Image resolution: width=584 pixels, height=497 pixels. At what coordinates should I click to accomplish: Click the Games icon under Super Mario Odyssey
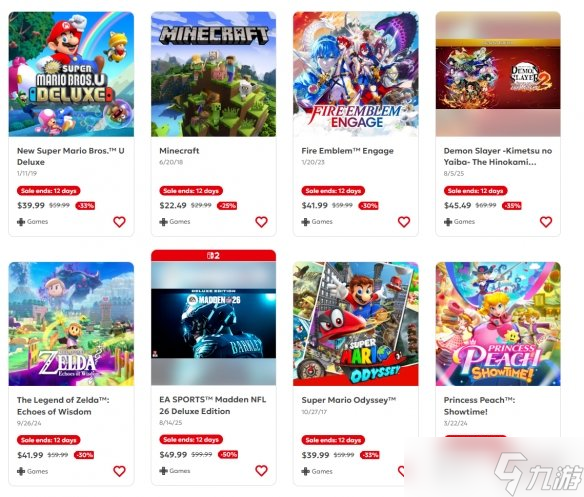point(305,471)
